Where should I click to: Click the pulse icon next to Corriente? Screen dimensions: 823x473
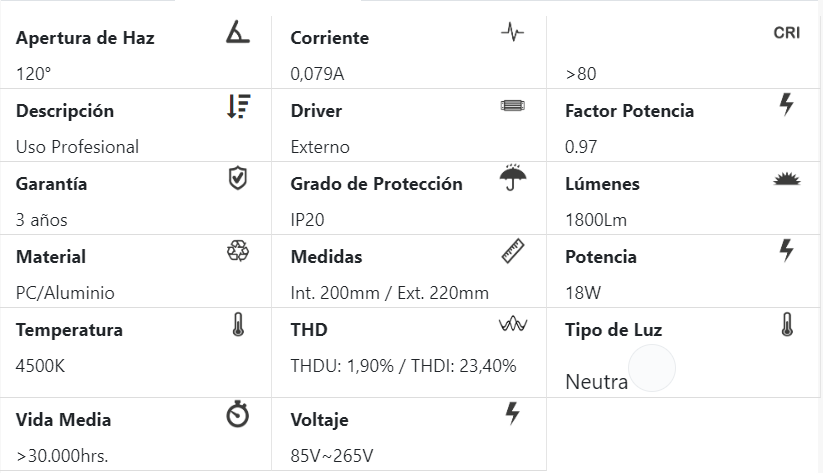click(512, 33)
